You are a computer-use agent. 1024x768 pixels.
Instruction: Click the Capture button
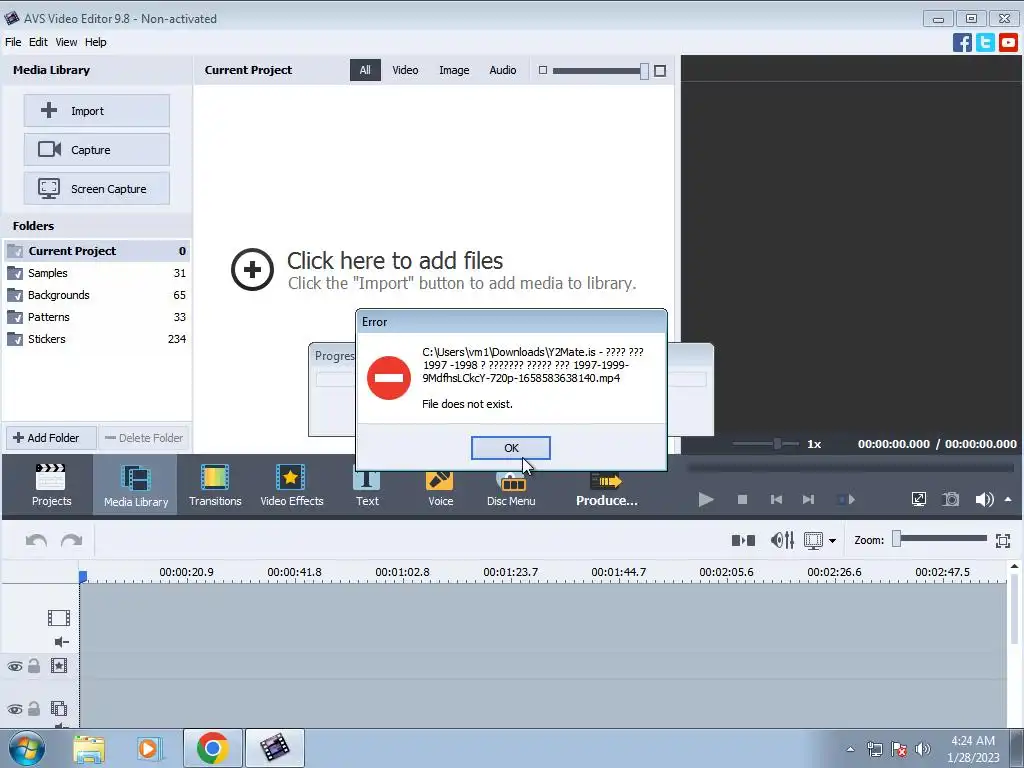click(97, 150)
